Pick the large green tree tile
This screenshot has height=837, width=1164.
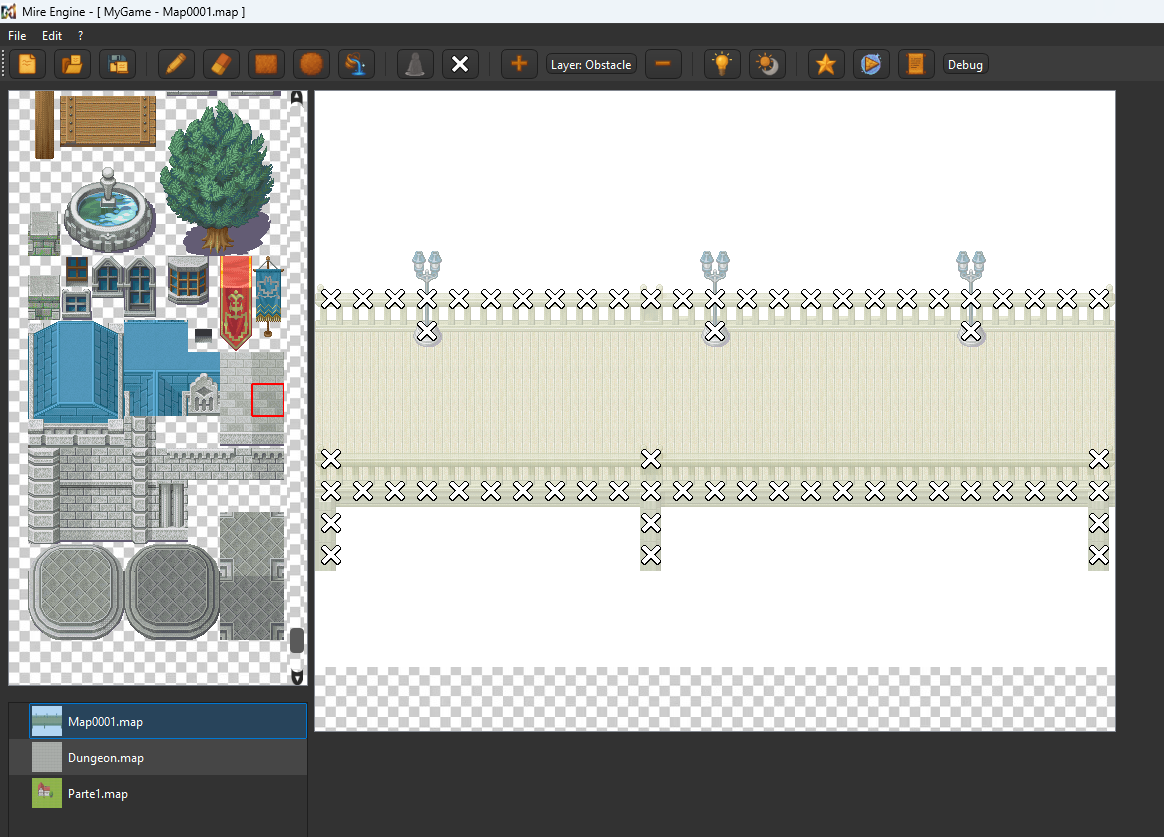point(217,177)
